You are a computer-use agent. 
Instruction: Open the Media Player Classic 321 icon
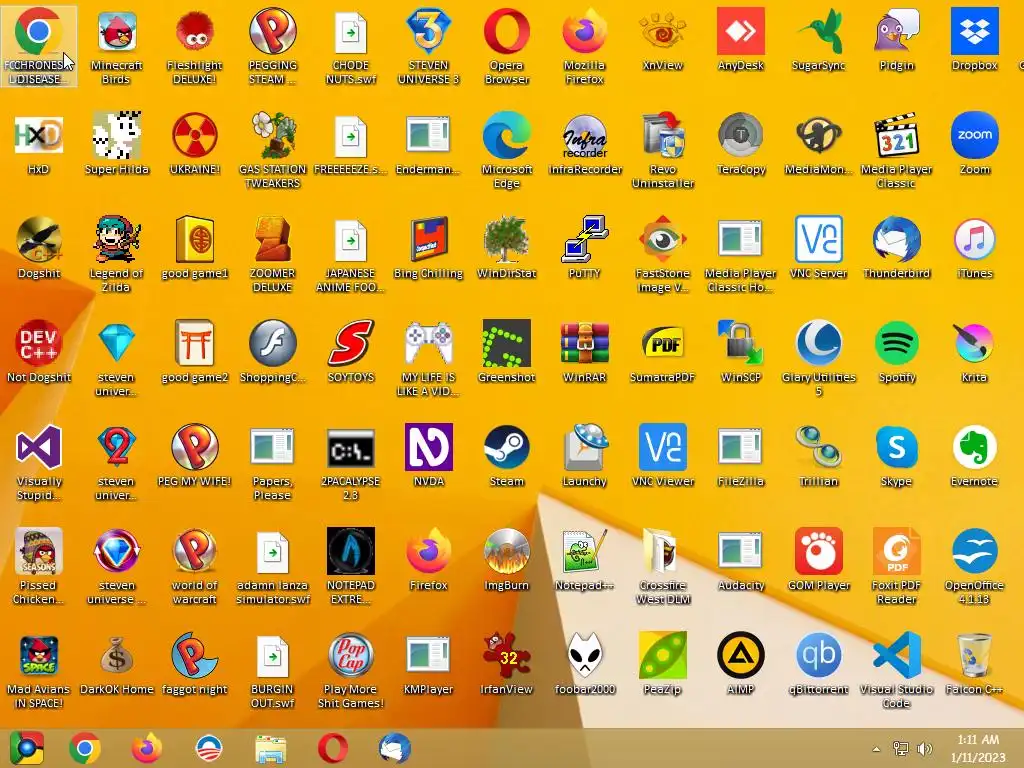click(896, 135)
